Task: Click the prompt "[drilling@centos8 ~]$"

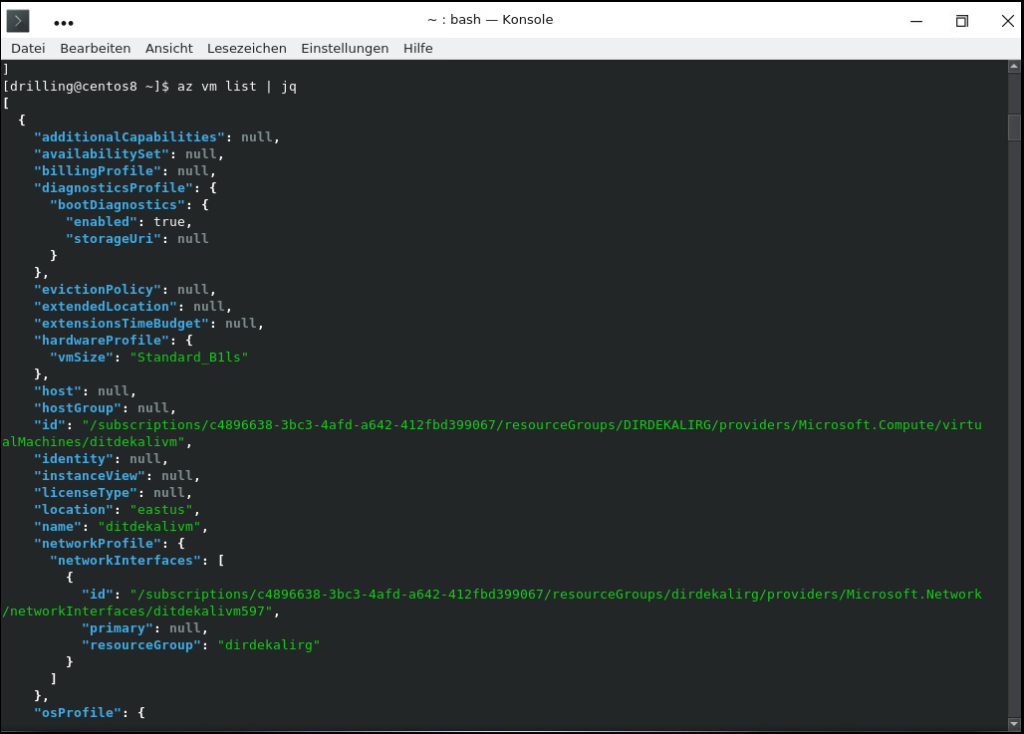Action: click(86, 86)
